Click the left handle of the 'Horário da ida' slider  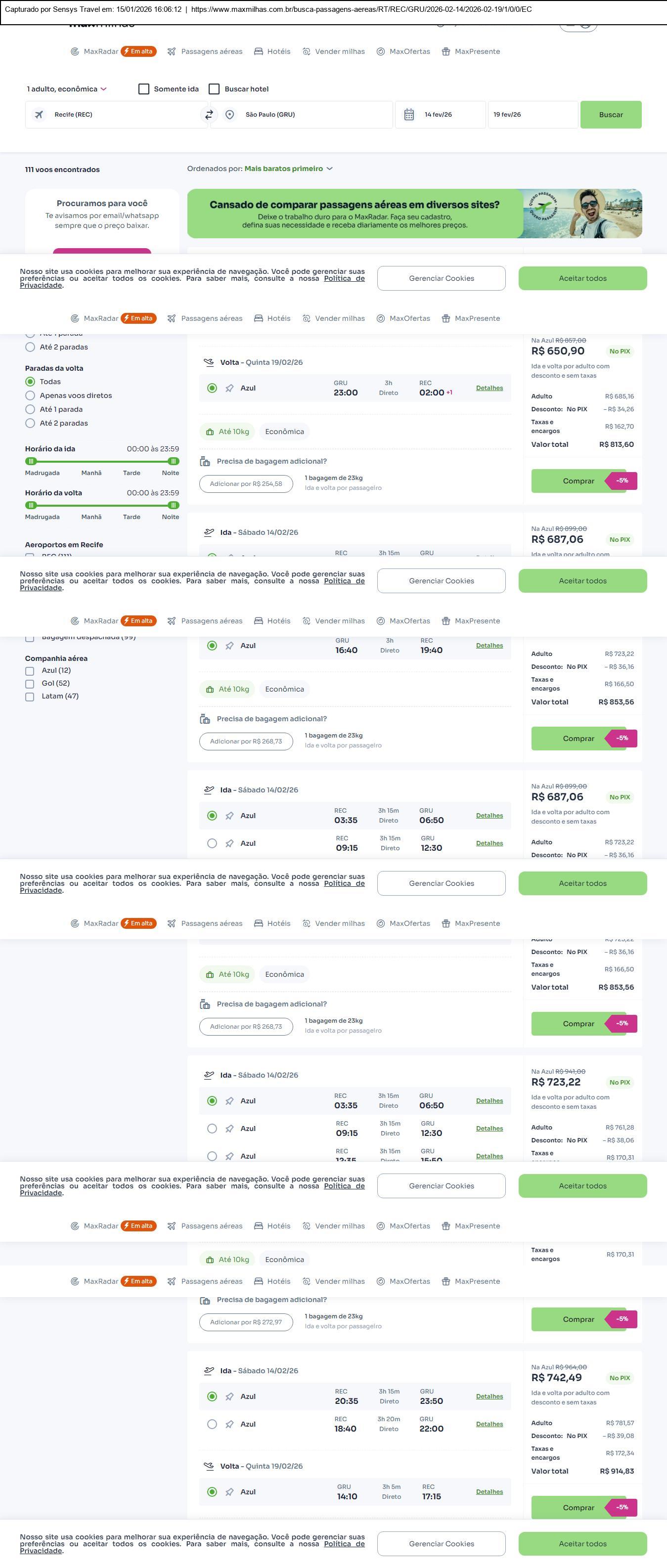(31, 461)
